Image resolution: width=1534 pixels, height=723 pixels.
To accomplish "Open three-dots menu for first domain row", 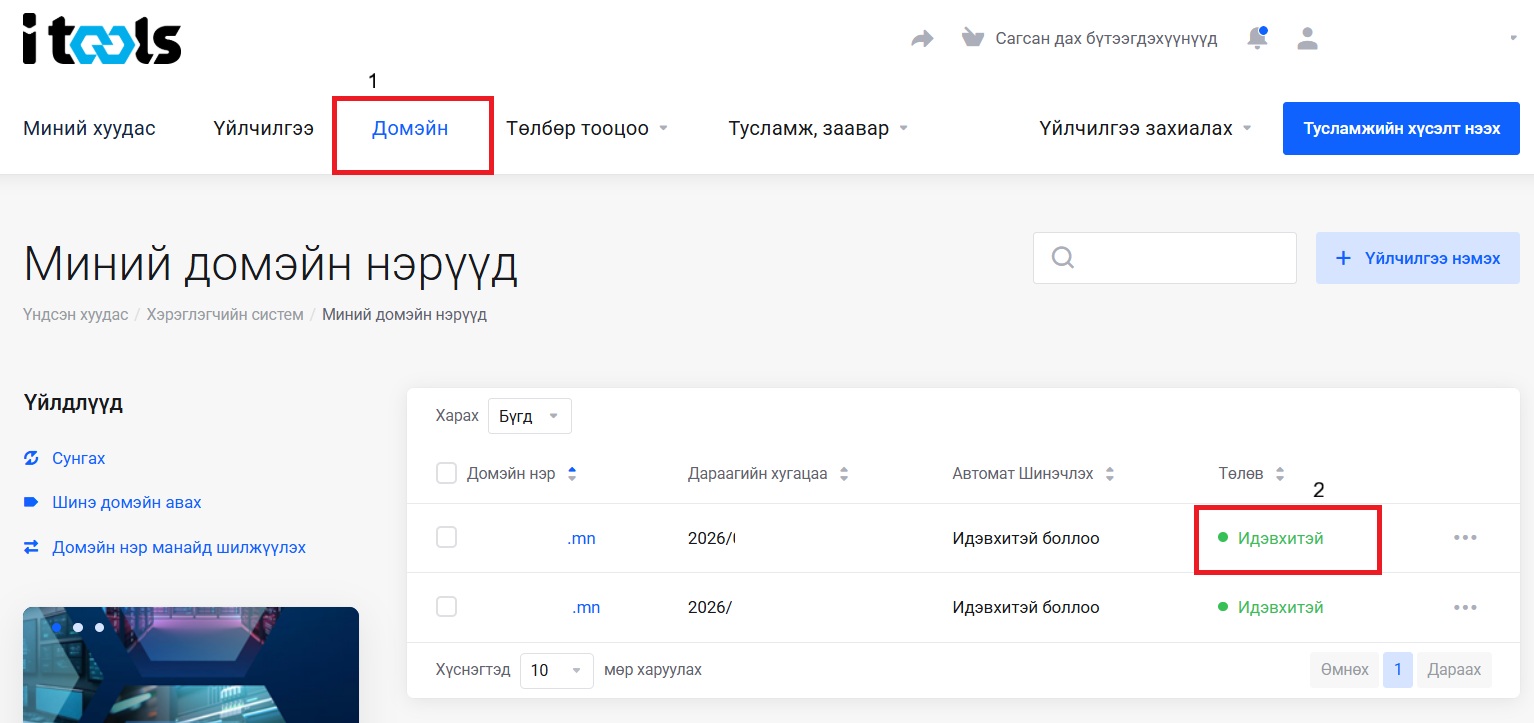I will [1465, 538].
